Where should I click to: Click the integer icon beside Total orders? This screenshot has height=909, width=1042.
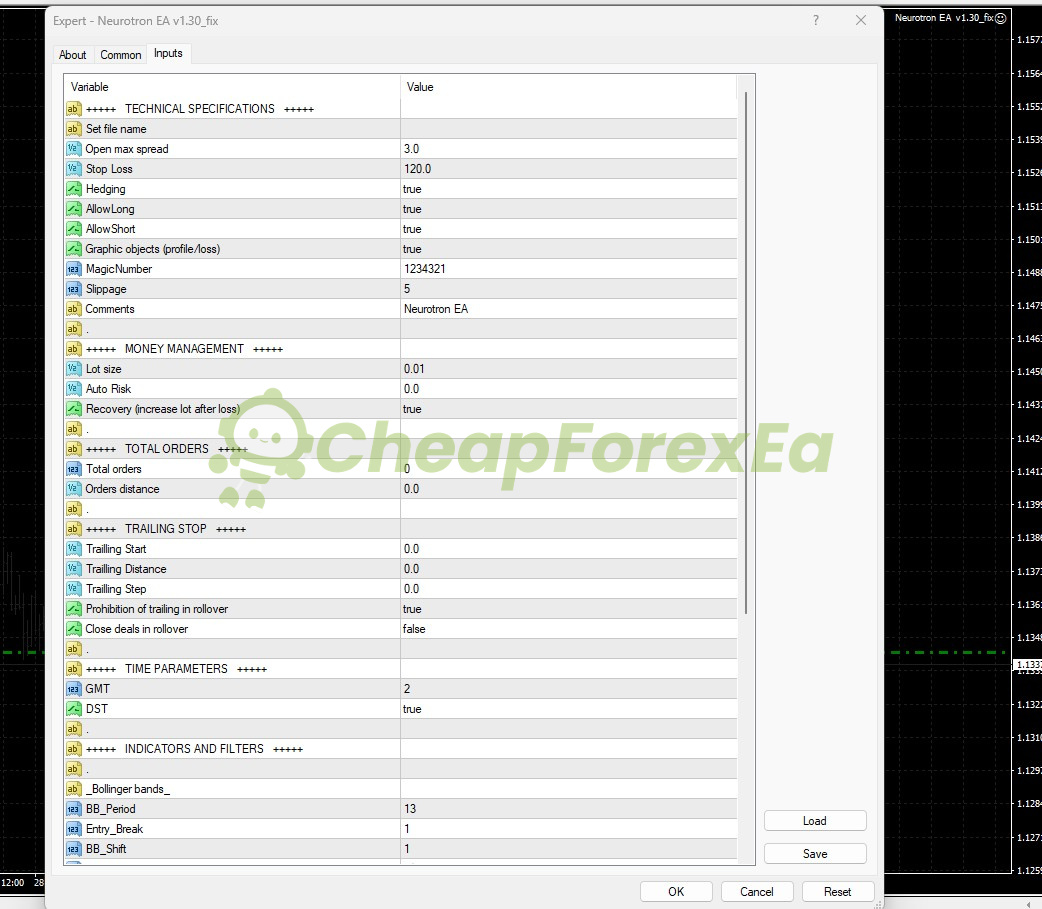tap(74, 469)
